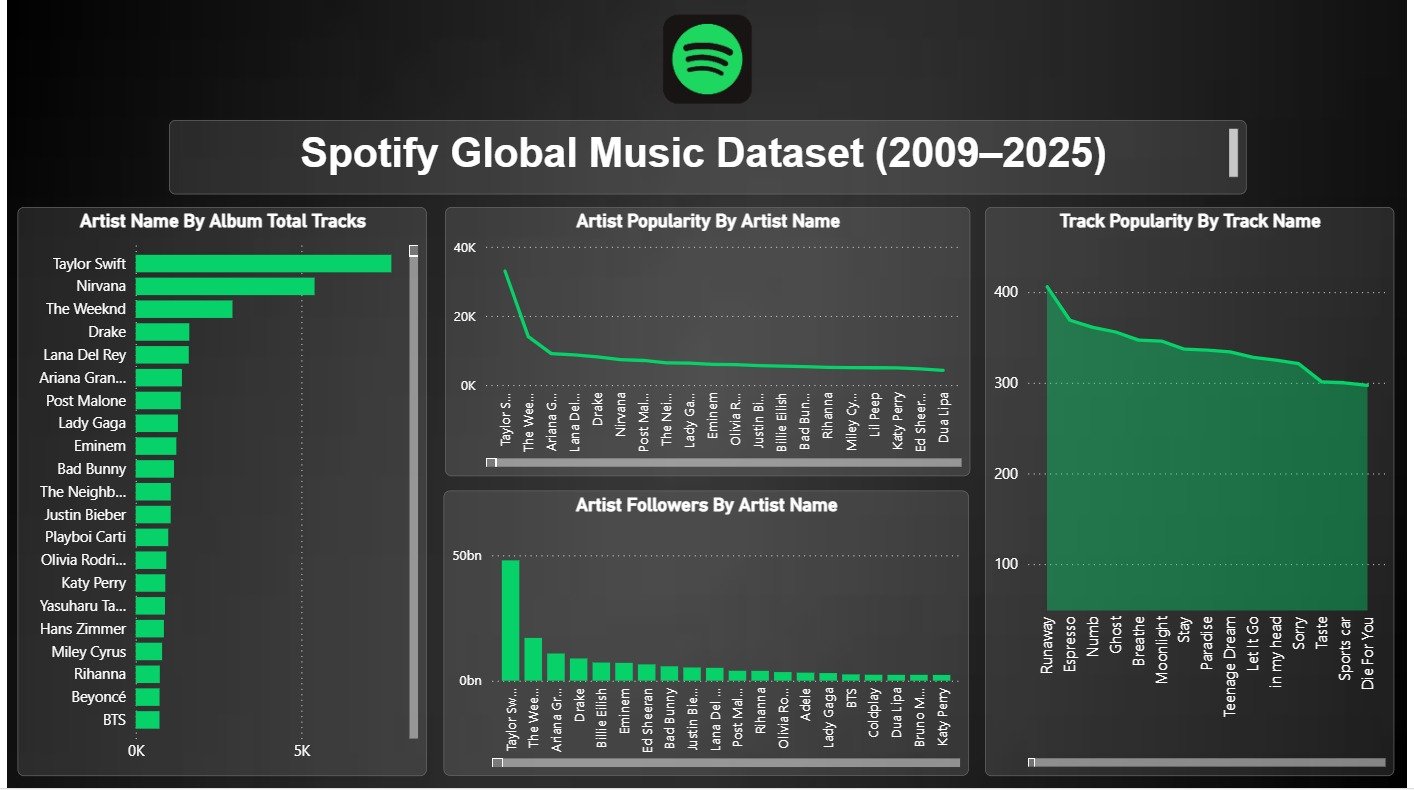Click the Artist Popularity By Artist Name title
The width and height of the screenshot is (1414, 790).
tap(708, 221)
